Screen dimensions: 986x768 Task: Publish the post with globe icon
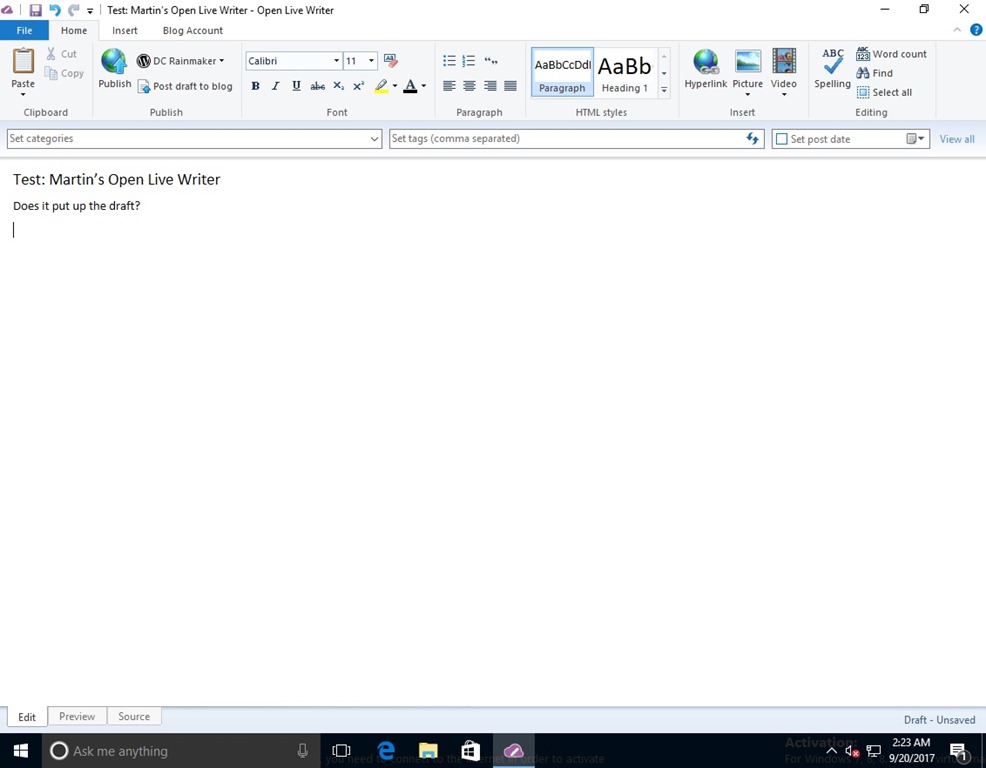(x=114, y=69)
